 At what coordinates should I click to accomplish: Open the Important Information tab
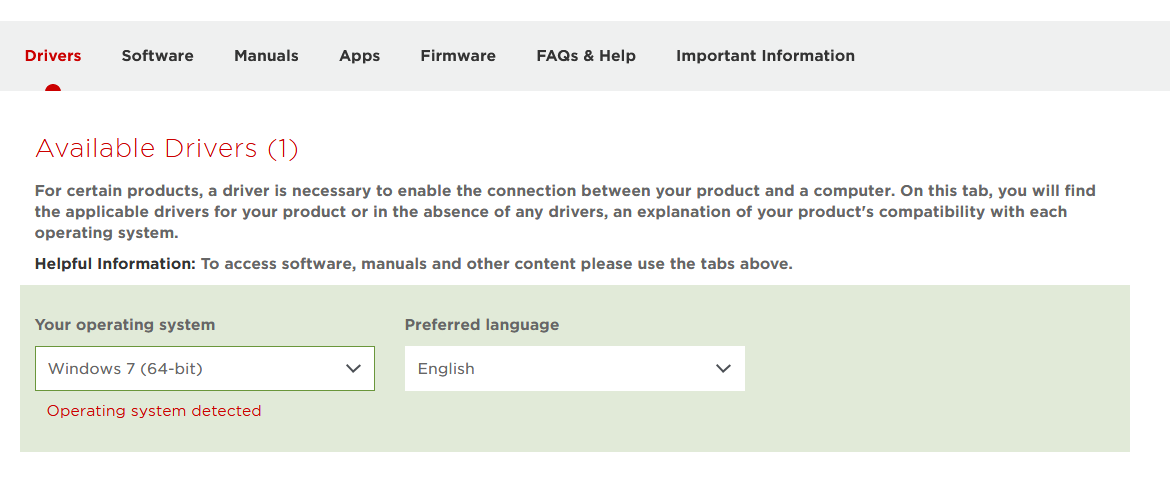pyautogui.click(x=765, y=56)
